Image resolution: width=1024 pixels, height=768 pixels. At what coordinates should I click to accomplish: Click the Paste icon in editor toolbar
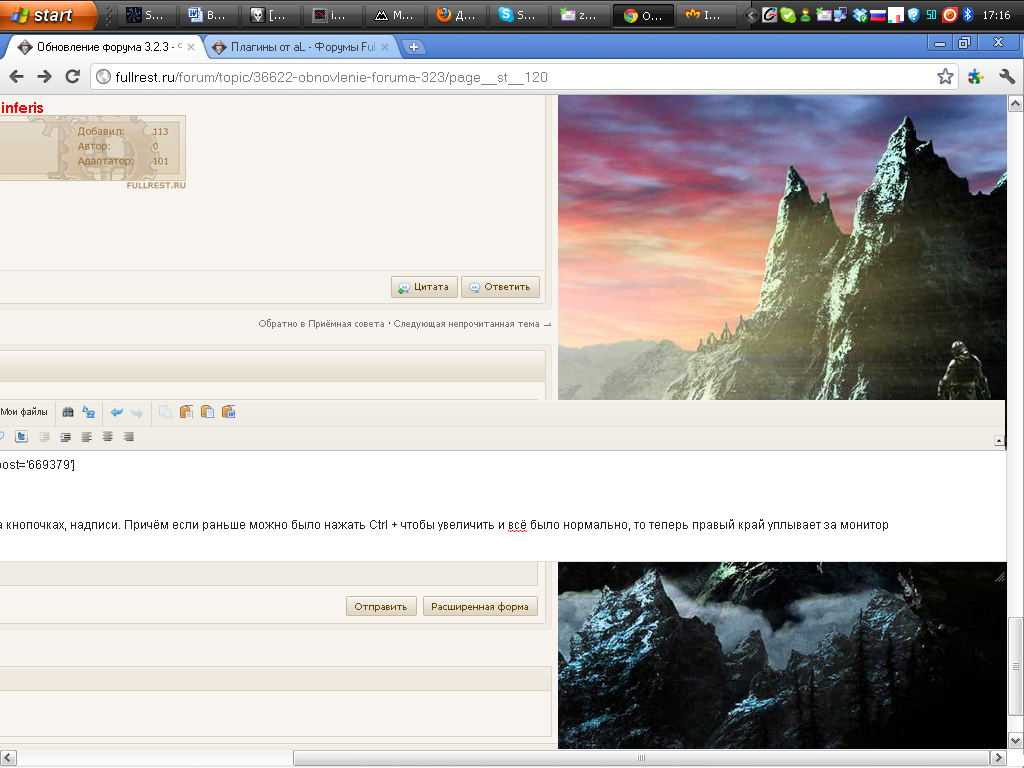click(186, 412)
